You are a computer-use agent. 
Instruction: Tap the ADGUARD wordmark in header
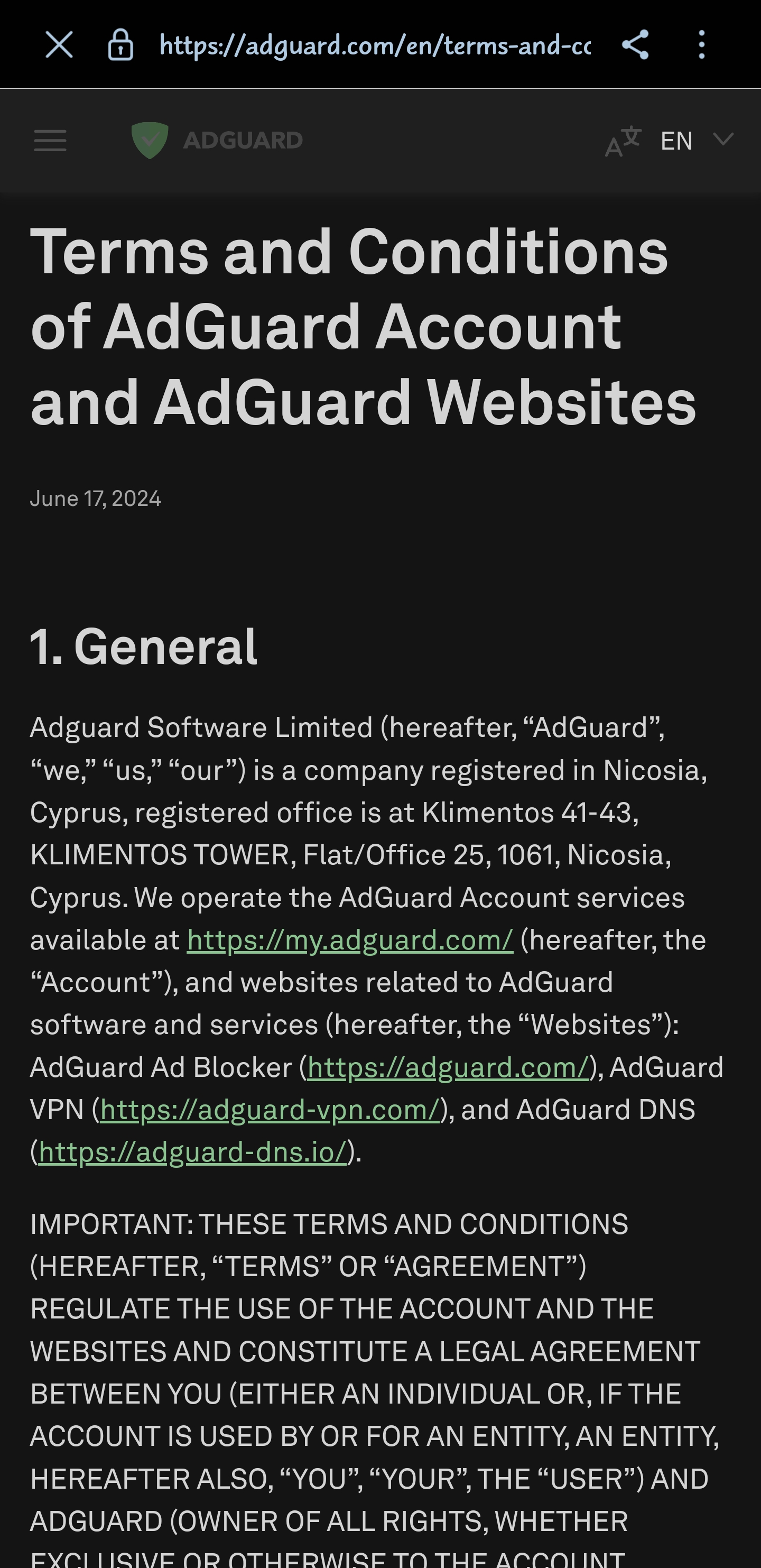pyautogui.click(x=243, y=141)
